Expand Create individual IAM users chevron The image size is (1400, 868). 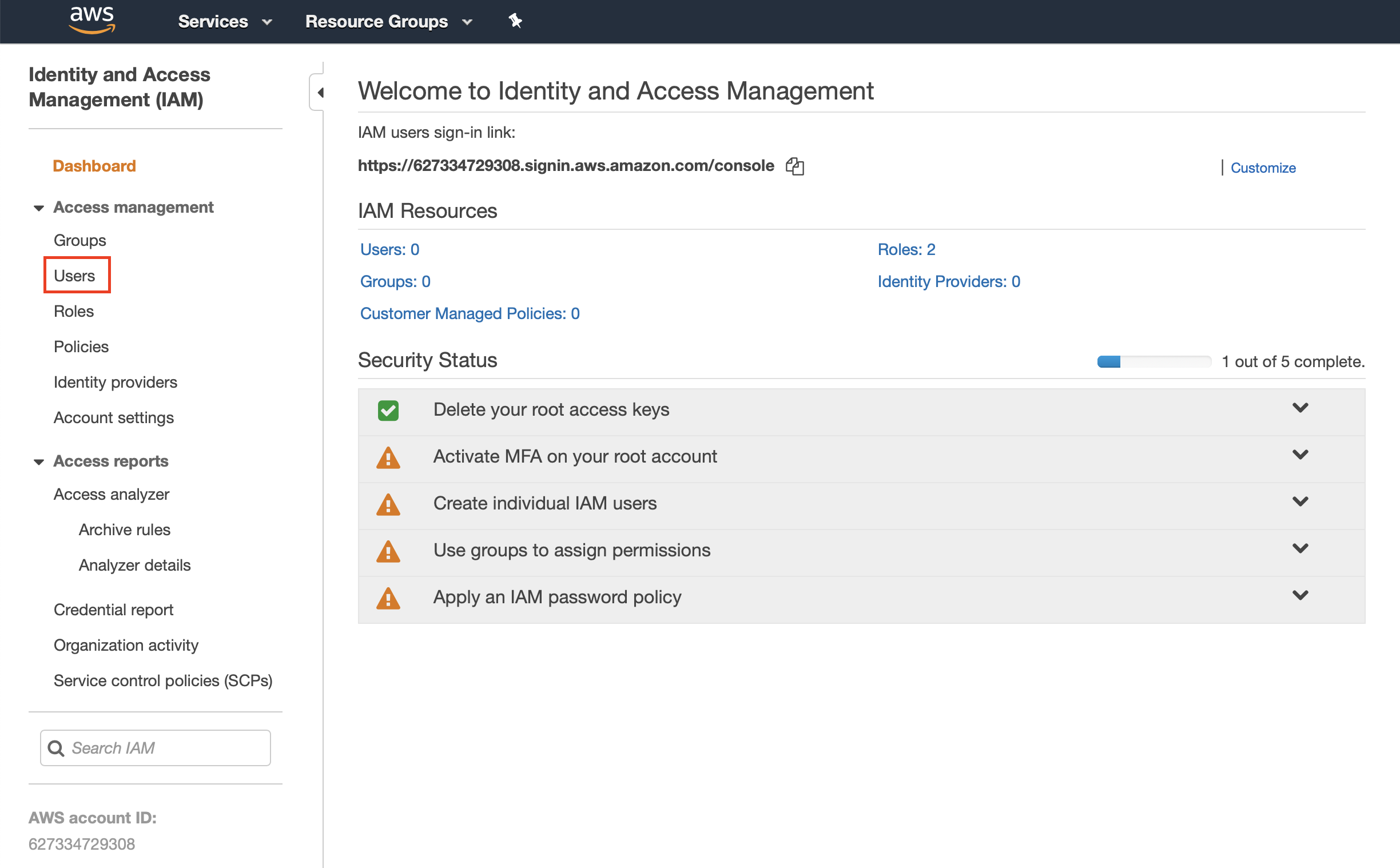click(x=1300, y=501)
